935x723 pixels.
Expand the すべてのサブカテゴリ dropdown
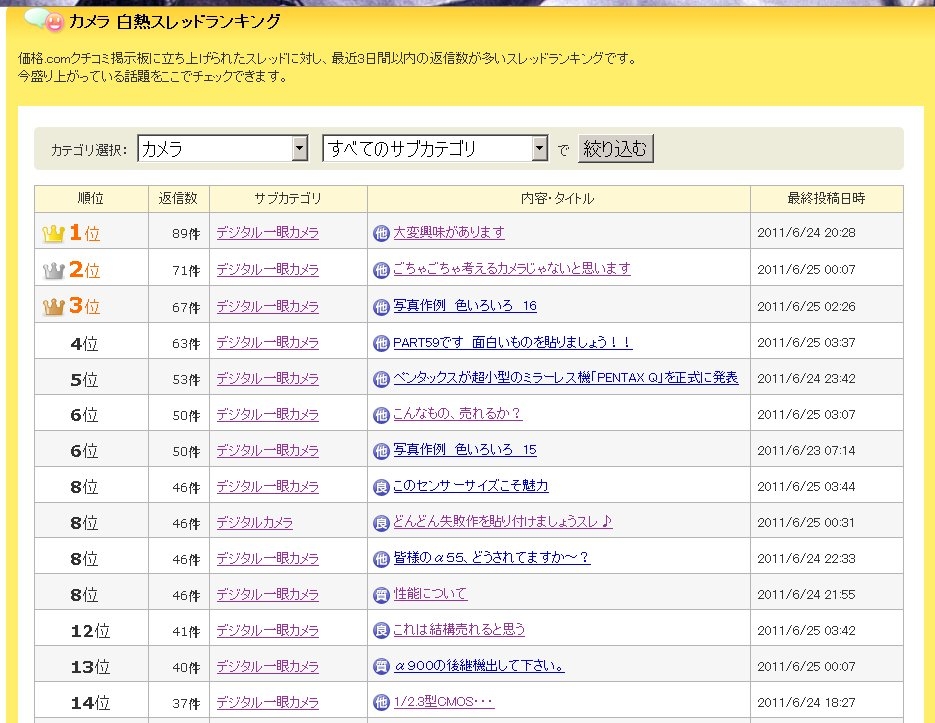click(540, 149)
